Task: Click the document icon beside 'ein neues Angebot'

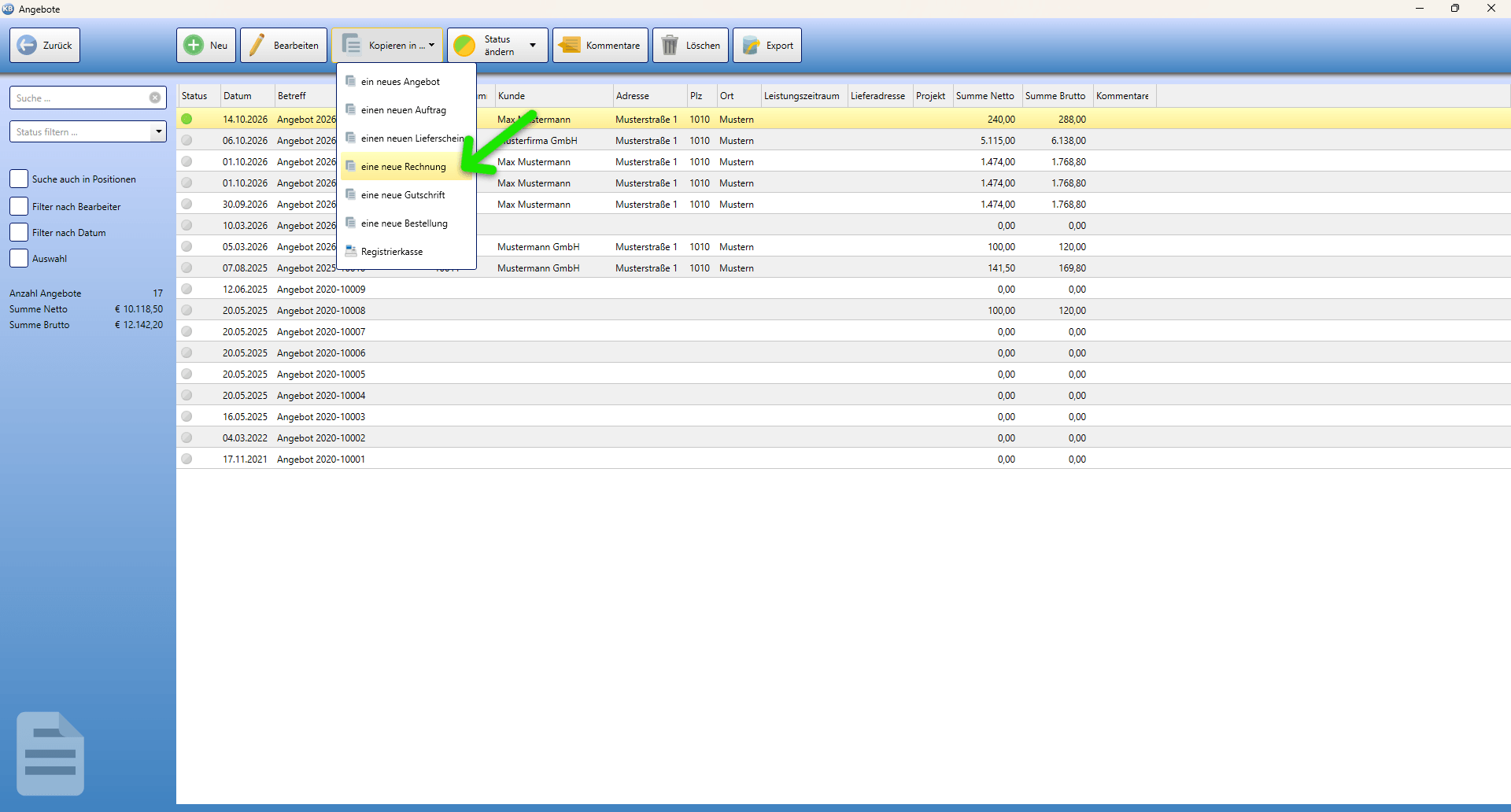Action: pos(351,81)
